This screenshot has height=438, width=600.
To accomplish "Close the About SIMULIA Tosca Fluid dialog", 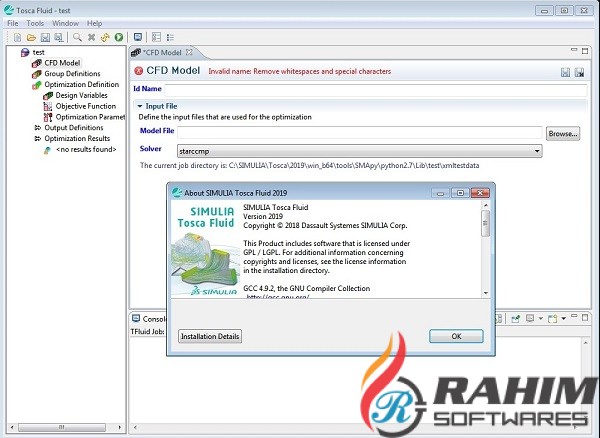I will (x=480, y=193).
